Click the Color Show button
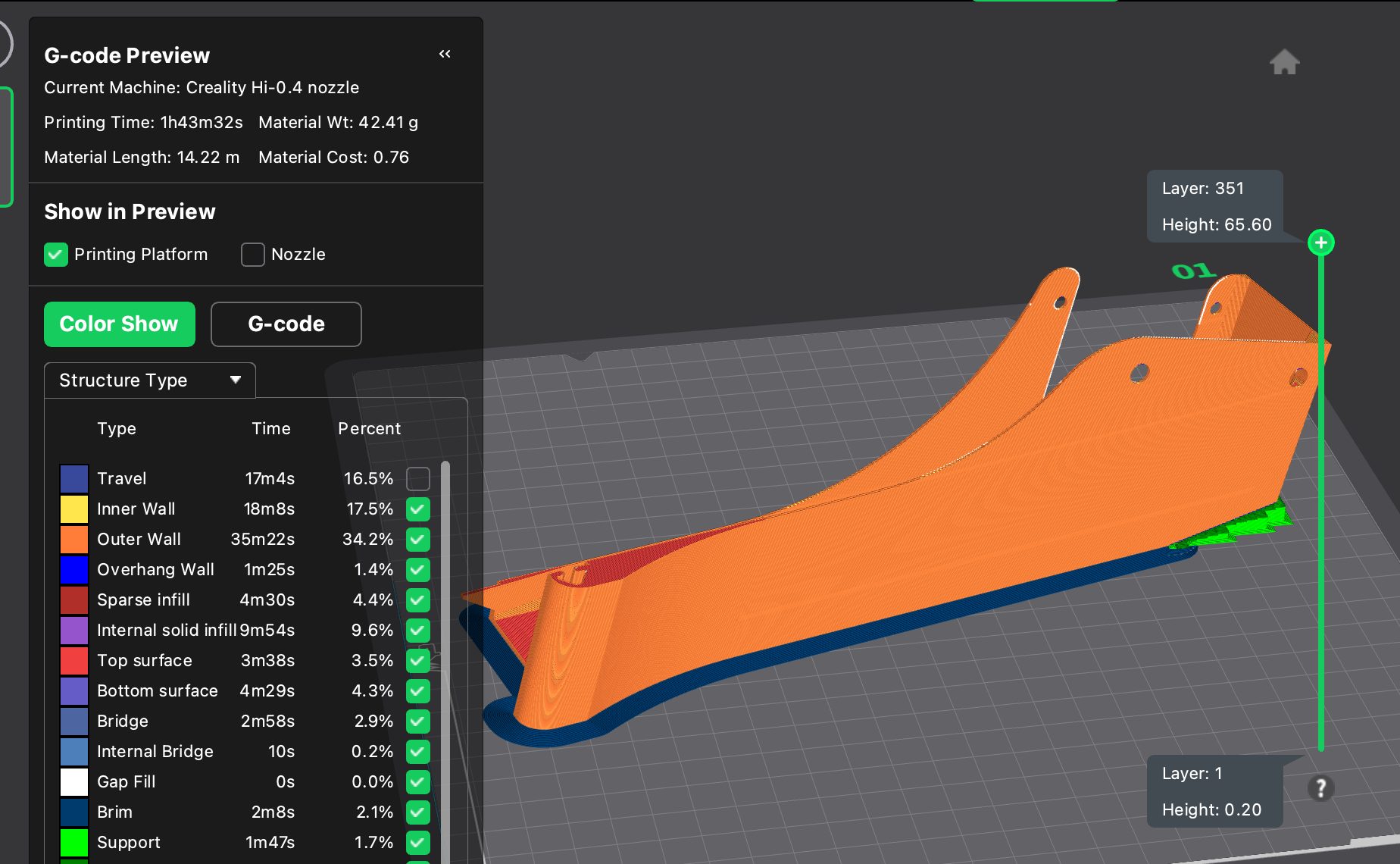This screenshot has width=1400, height=864. 119,324
